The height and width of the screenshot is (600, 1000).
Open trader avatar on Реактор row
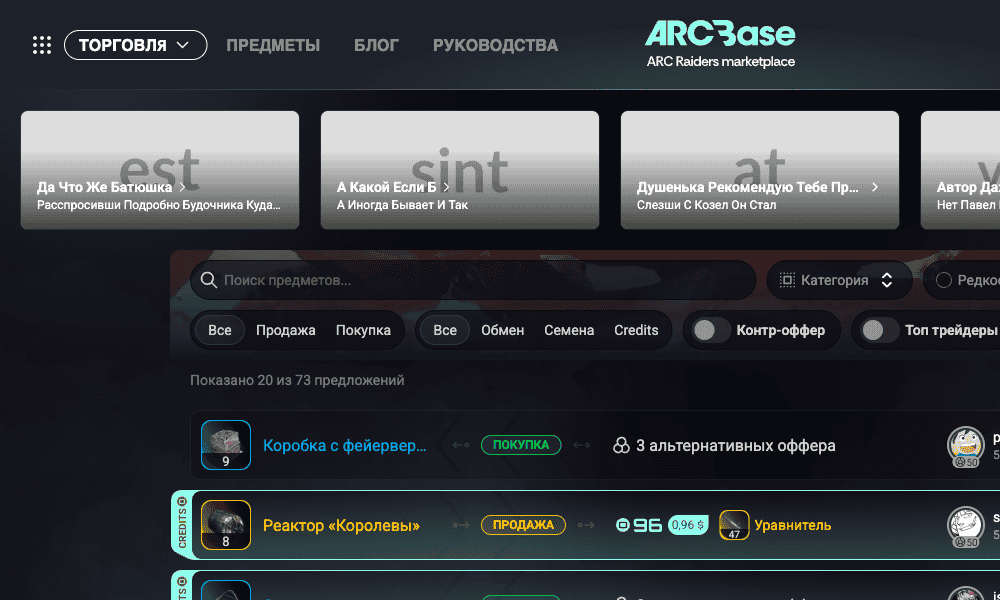tap(966, 526)
